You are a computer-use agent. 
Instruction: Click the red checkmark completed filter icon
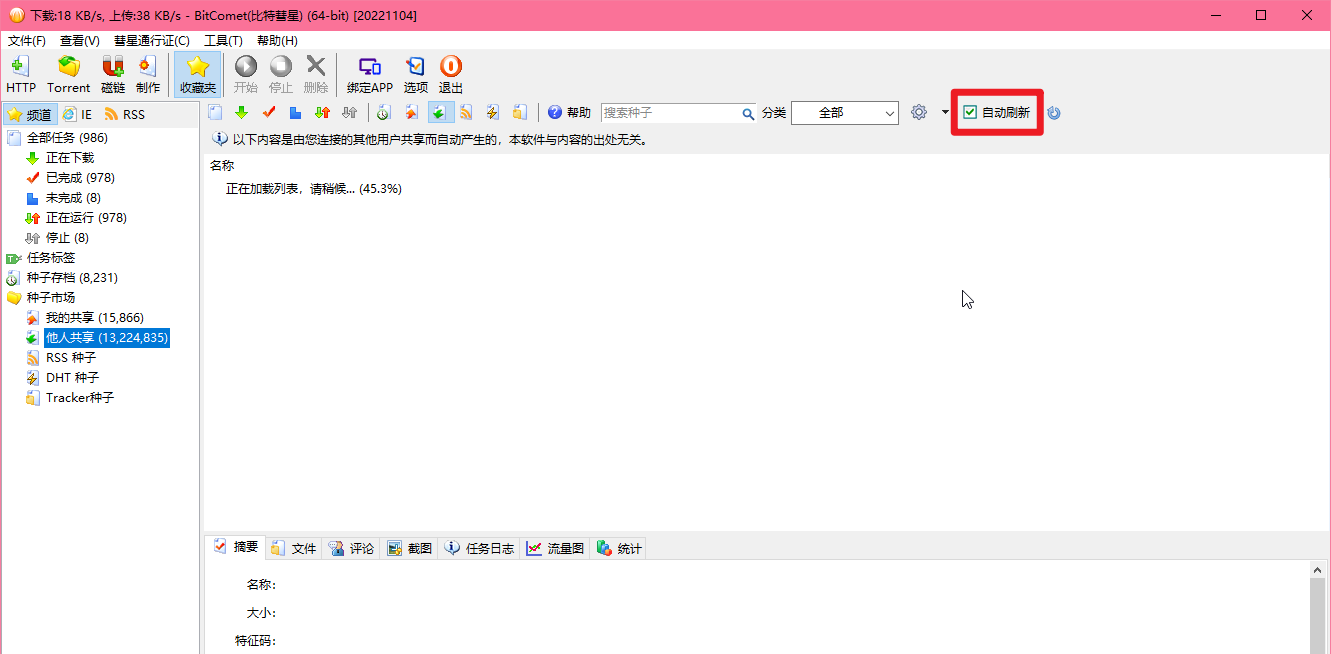tap(269, 113)
